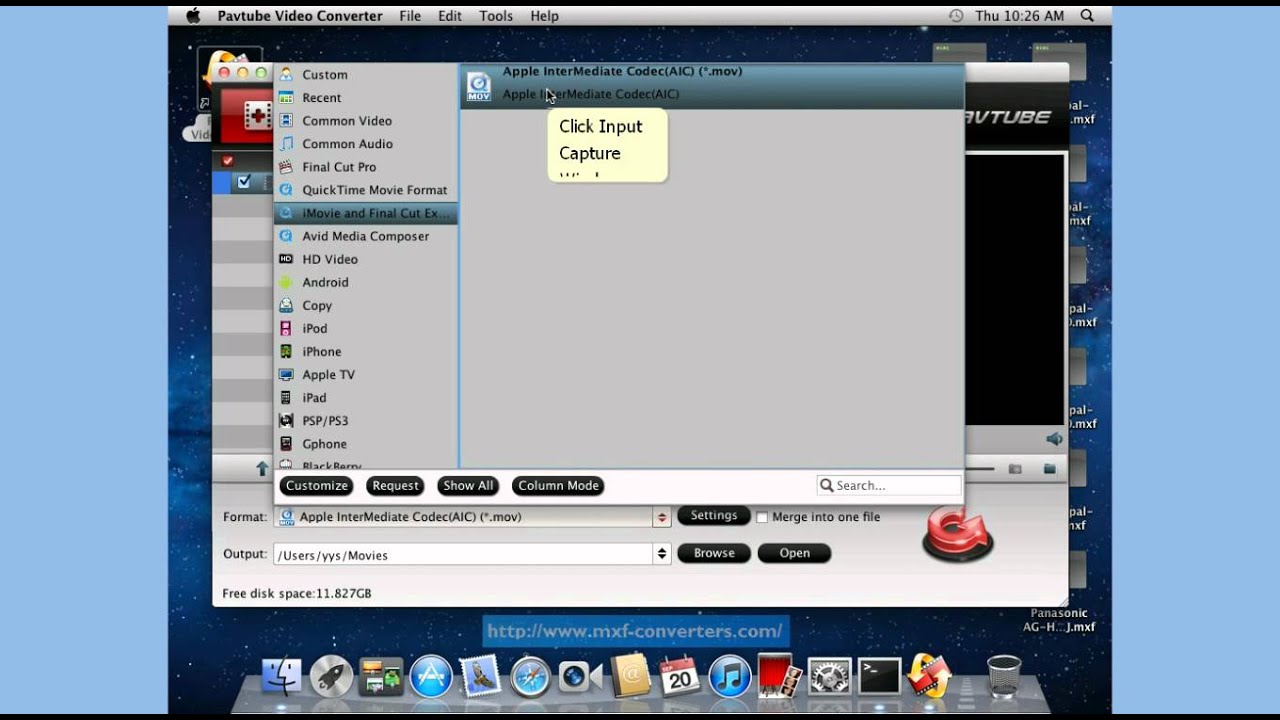The height and width of the screenshot is (720, 1280).
Task: Open the Help menu
Action: (544, 16)
